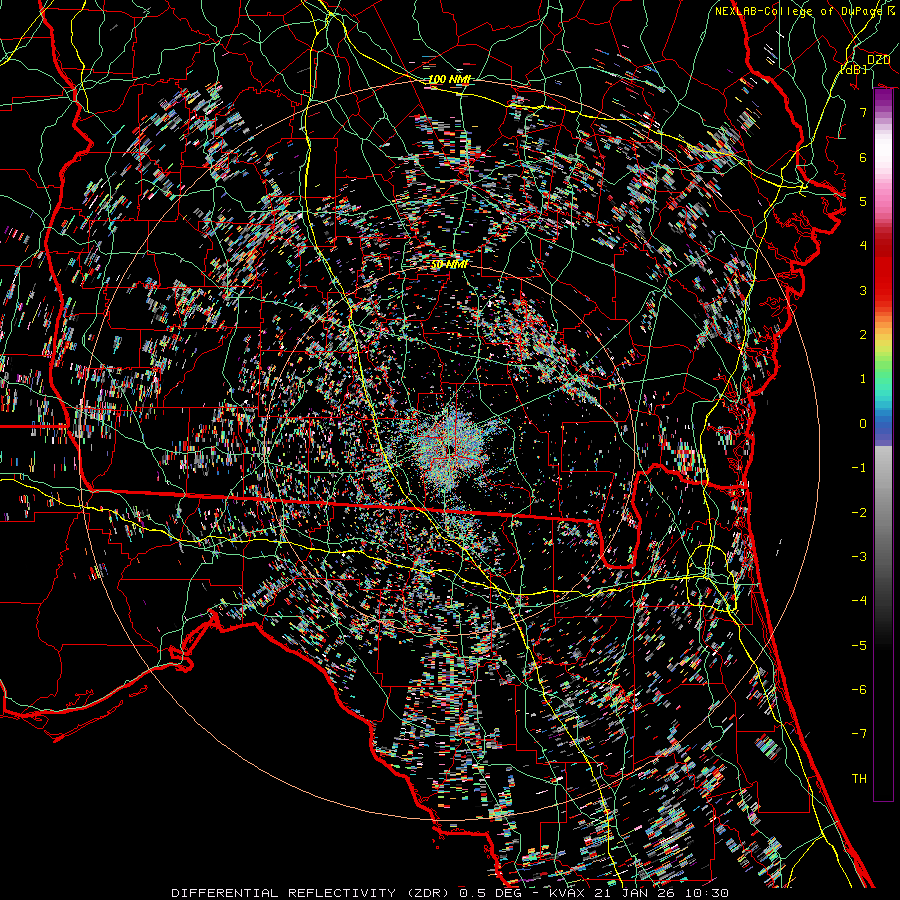900x900 pixels.
Task: Click the "100 NMI" range ring label
Action: [449, 79]
